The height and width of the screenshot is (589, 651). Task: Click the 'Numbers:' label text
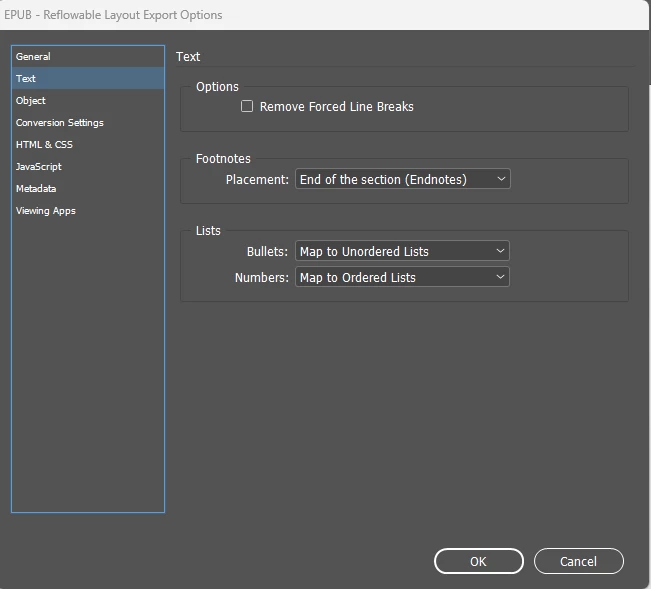[262, 278]
